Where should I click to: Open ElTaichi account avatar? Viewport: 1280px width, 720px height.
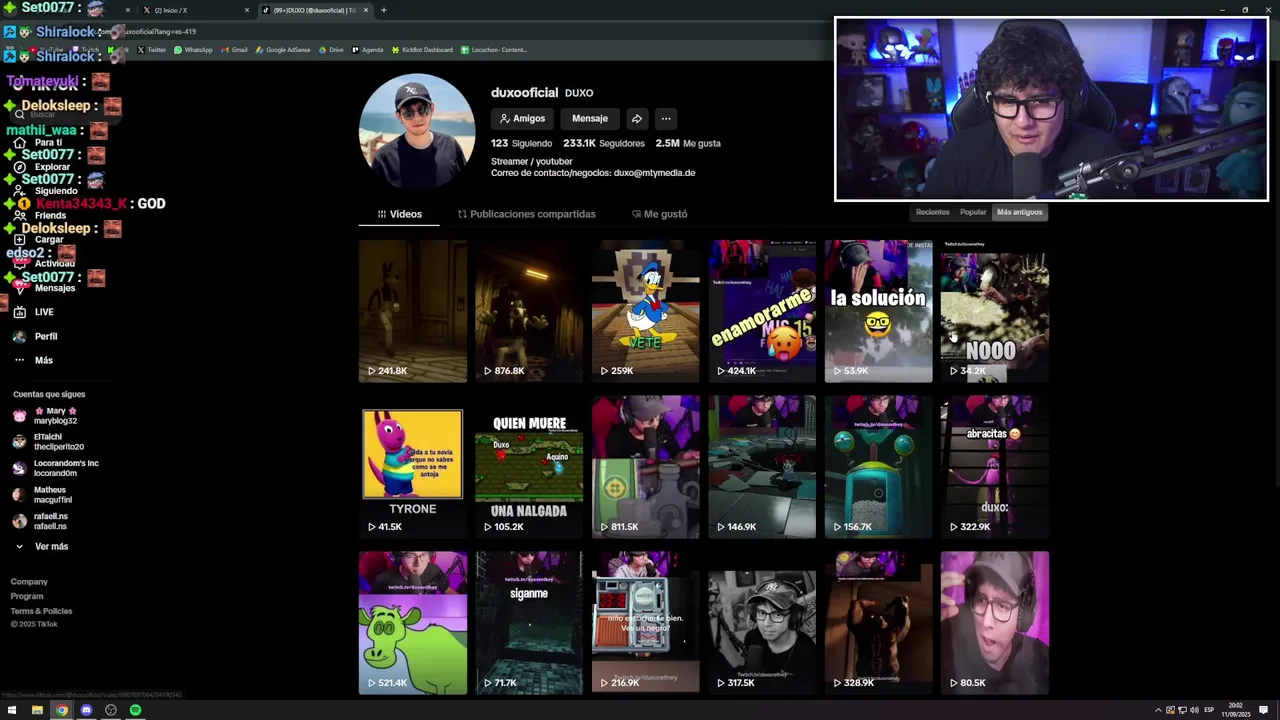pyautogui.click(x=20, y=442)
